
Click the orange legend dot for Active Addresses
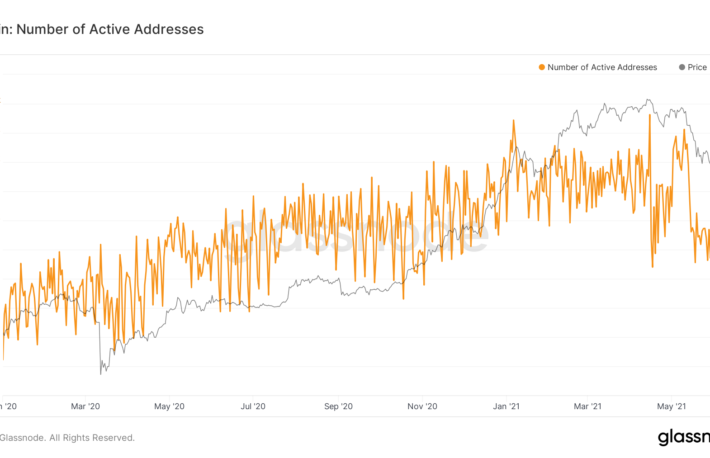(542, 67)
